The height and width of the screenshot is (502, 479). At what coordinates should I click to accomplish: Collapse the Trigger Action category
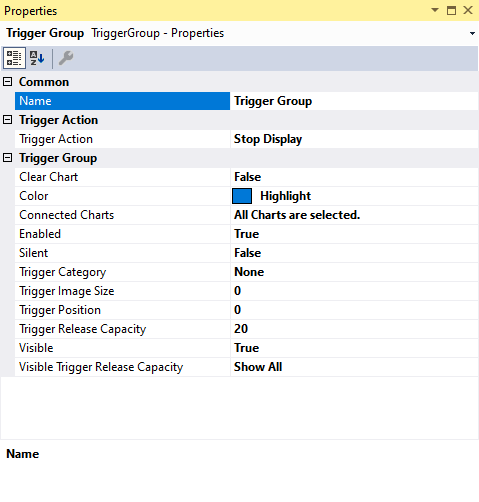pyautogui.click(x=7, y=120)
